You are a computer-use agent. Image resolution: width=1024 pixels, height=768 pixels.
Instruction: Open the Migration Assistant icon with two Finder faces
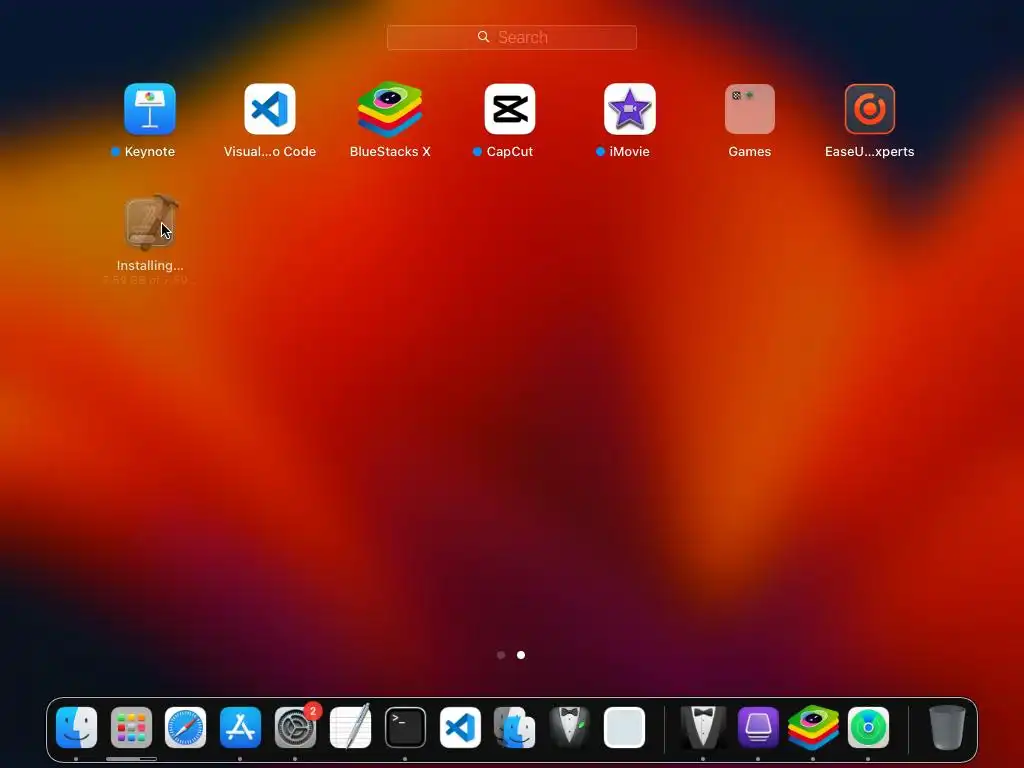515,727
